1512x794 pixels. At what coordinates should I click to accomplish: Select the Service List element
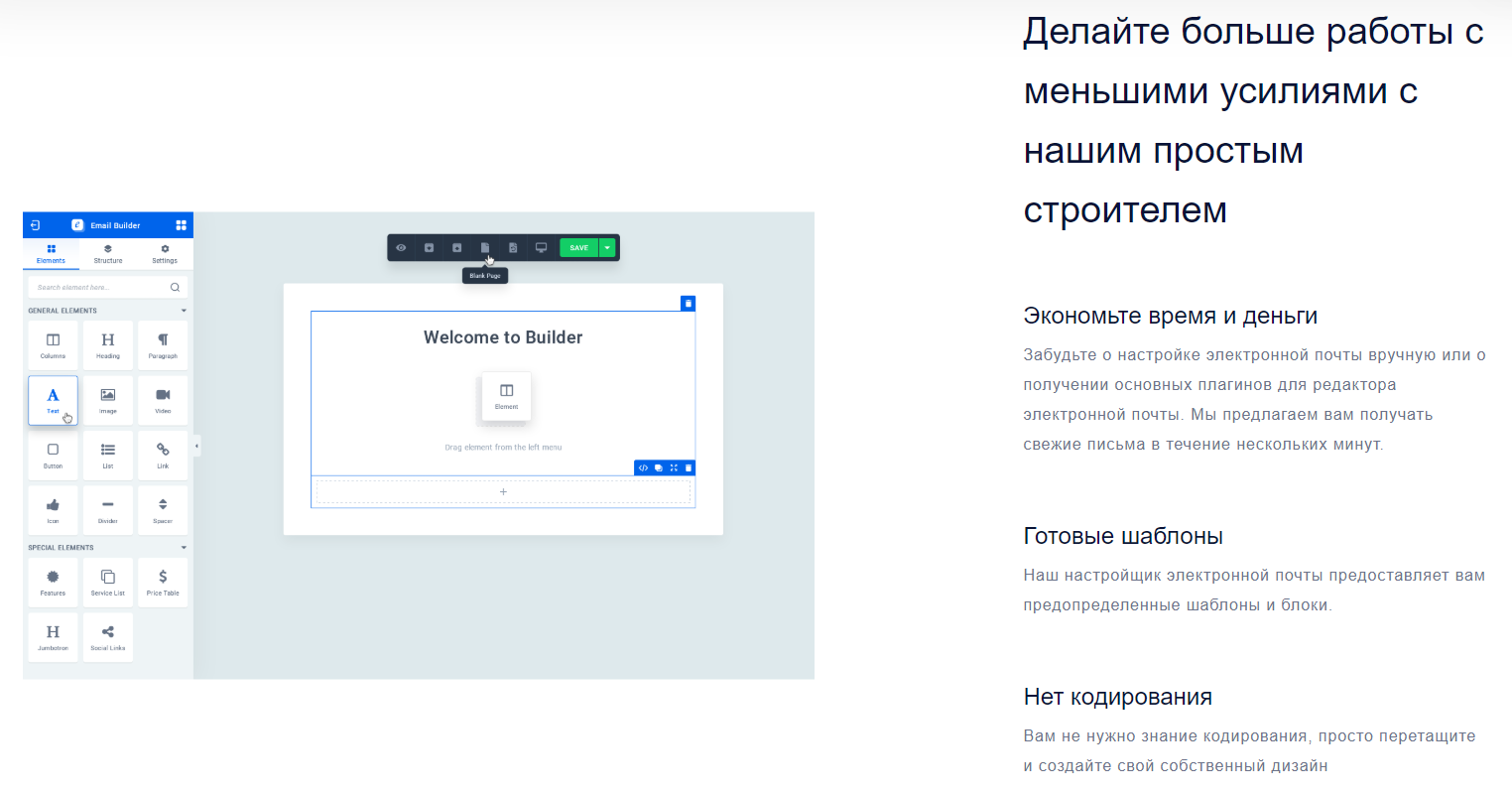click(x=108, y=583)
